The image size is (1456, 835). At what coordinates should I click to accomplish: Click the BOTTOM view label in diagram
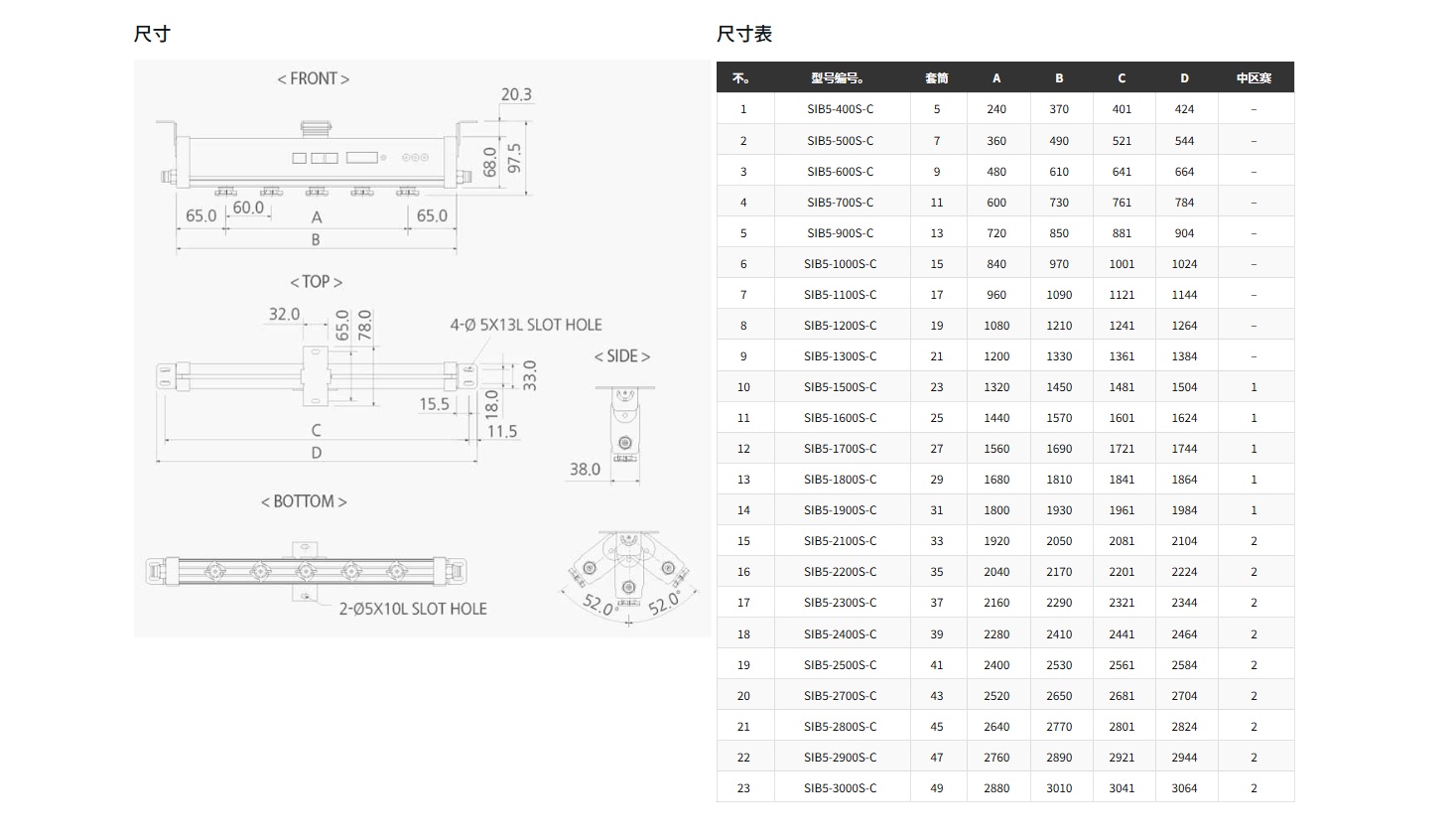[304, 501]
